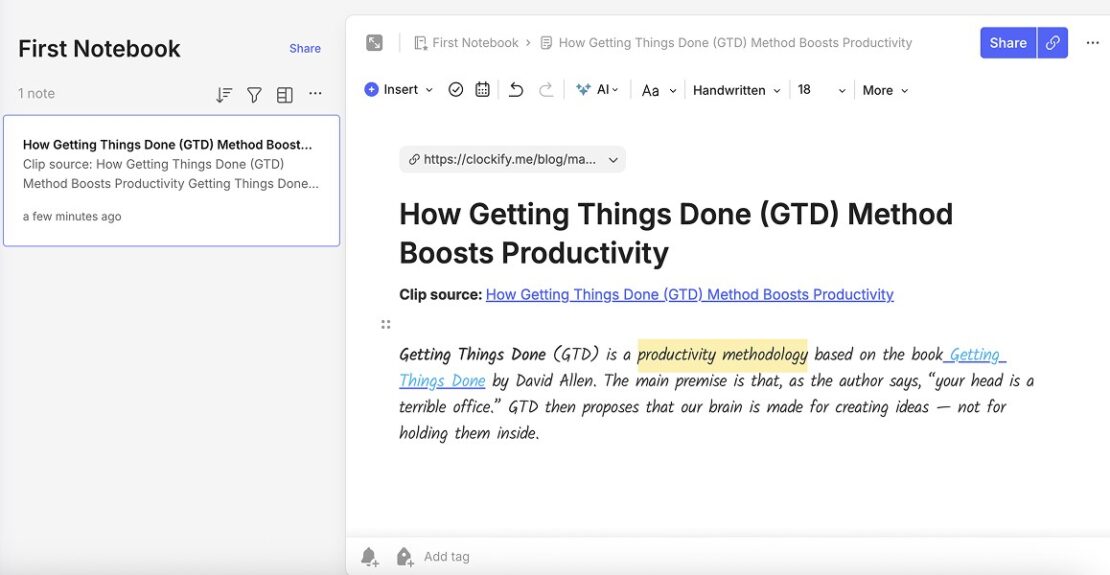1110x575 pixels.
Task: Open the sort notes options icon
Action: (224, 95)
